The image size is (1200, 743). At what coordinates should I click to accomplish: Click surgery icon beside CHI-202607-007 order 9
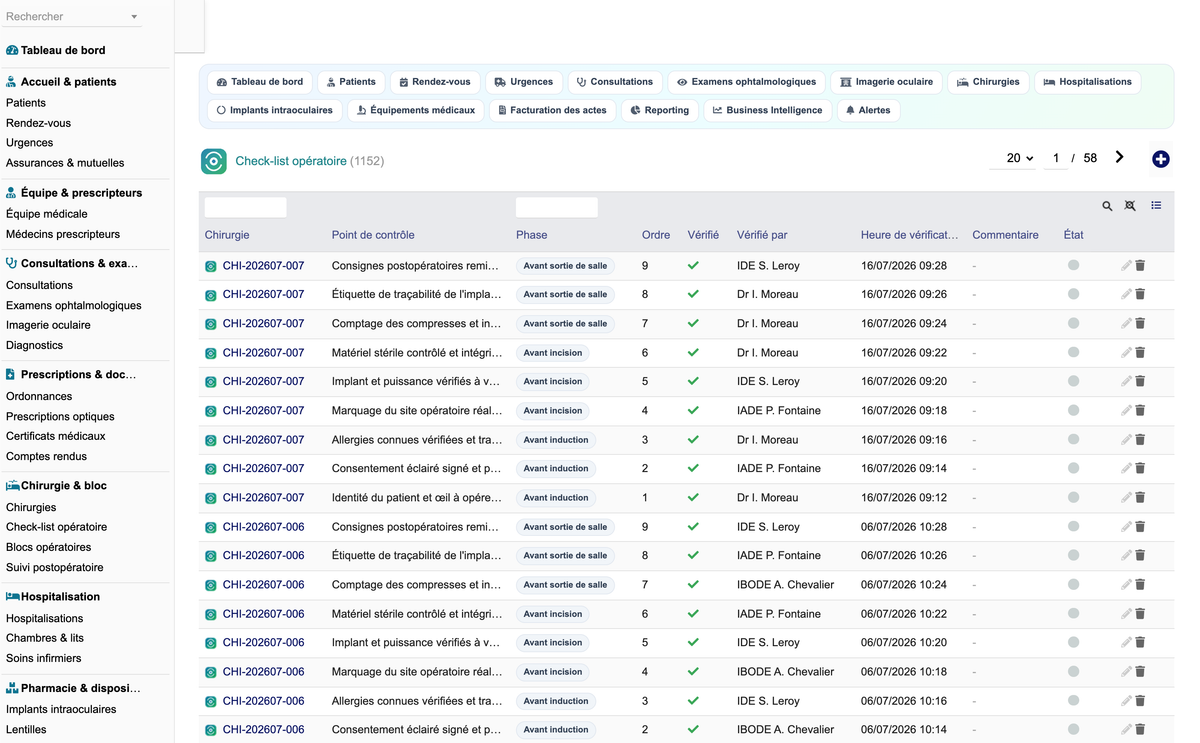coord(211,267)
